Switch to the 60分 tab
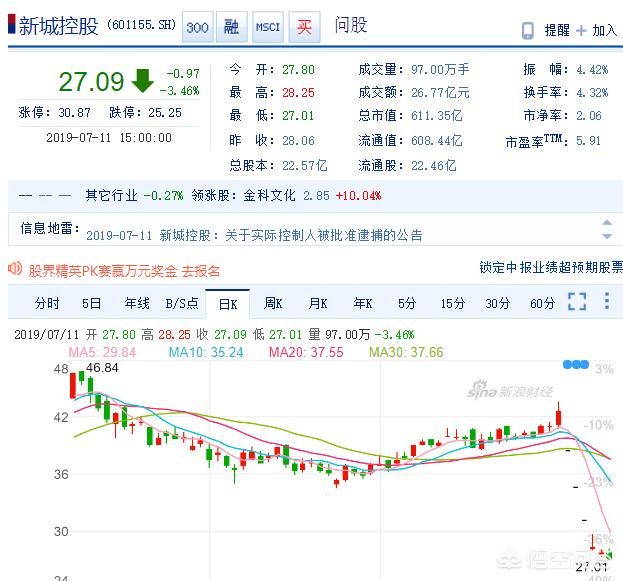Viewport: 623px width, 581px height. [542, 304]
